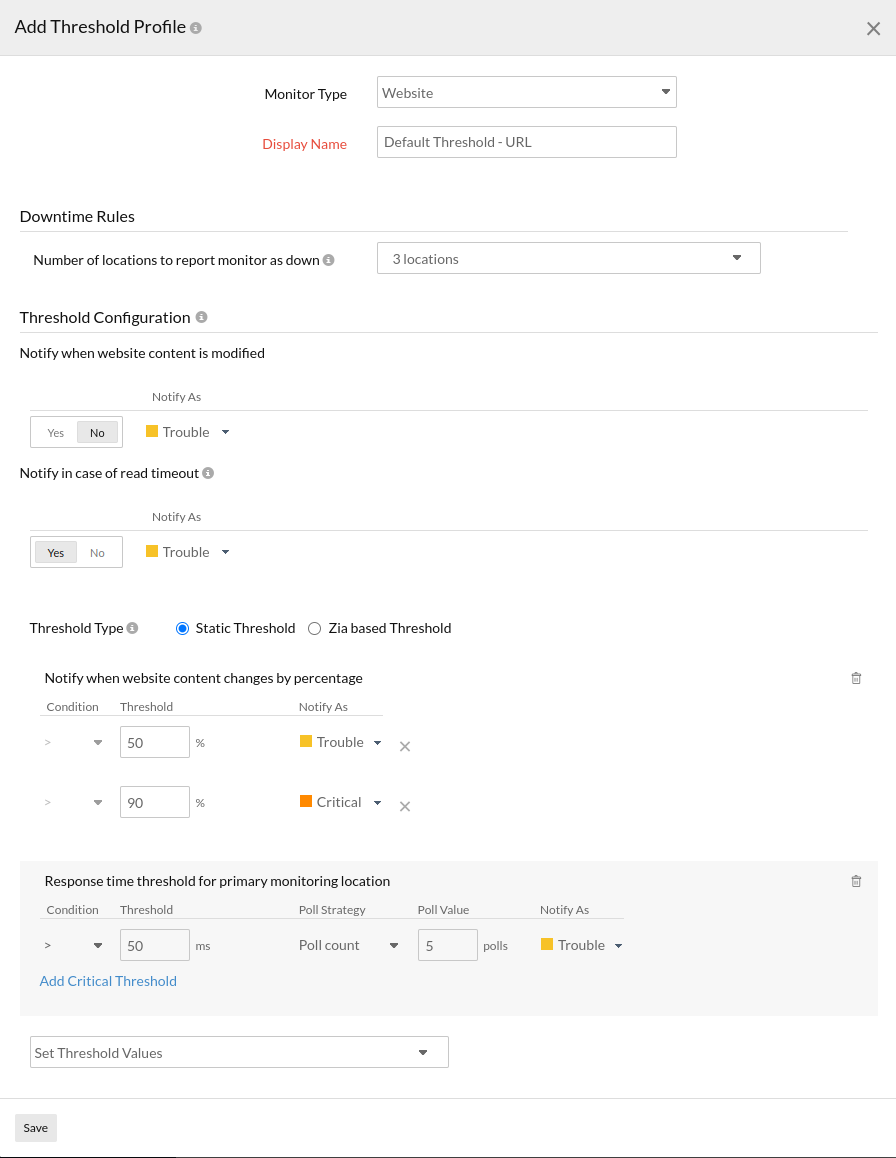Click info icon next to Threshold Type
The width and height of the screenshot is (896, 1158).
tap(133, 629)
